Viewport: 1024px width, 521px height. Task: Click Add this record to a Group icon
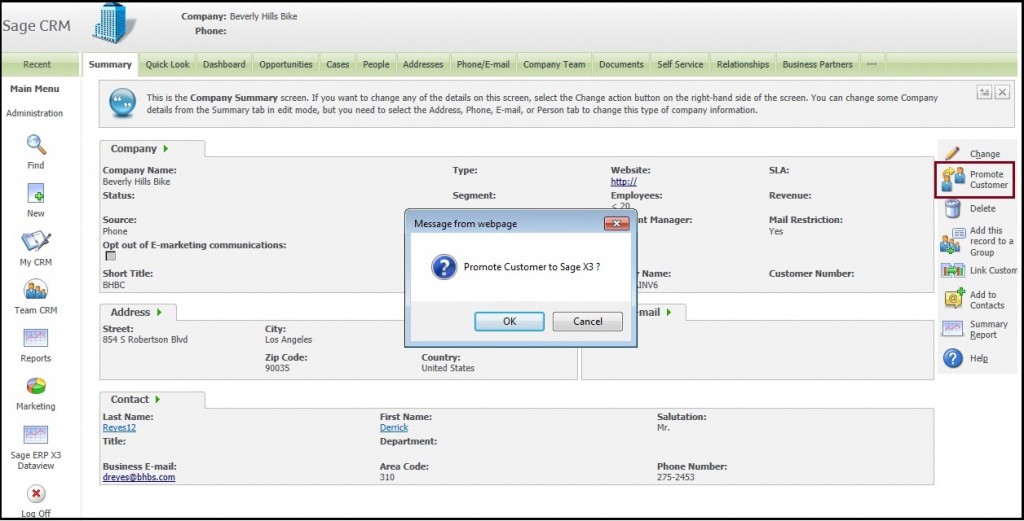point(953,241)
